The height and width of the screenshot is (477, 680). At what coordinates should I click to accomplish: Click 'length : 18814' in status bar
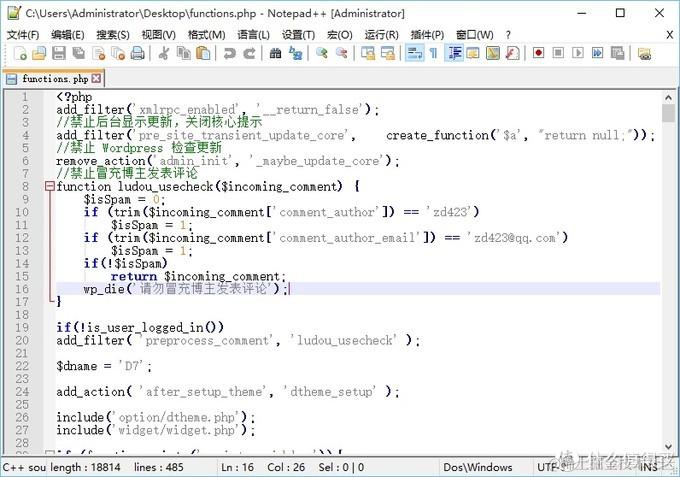point(85,467)
